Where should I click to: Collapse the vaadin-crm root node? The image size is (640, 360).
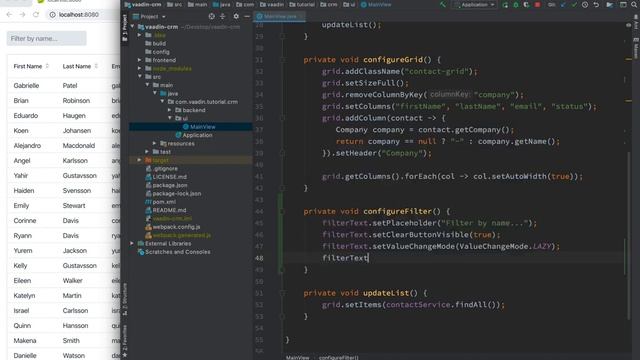[x=132, y=27]
